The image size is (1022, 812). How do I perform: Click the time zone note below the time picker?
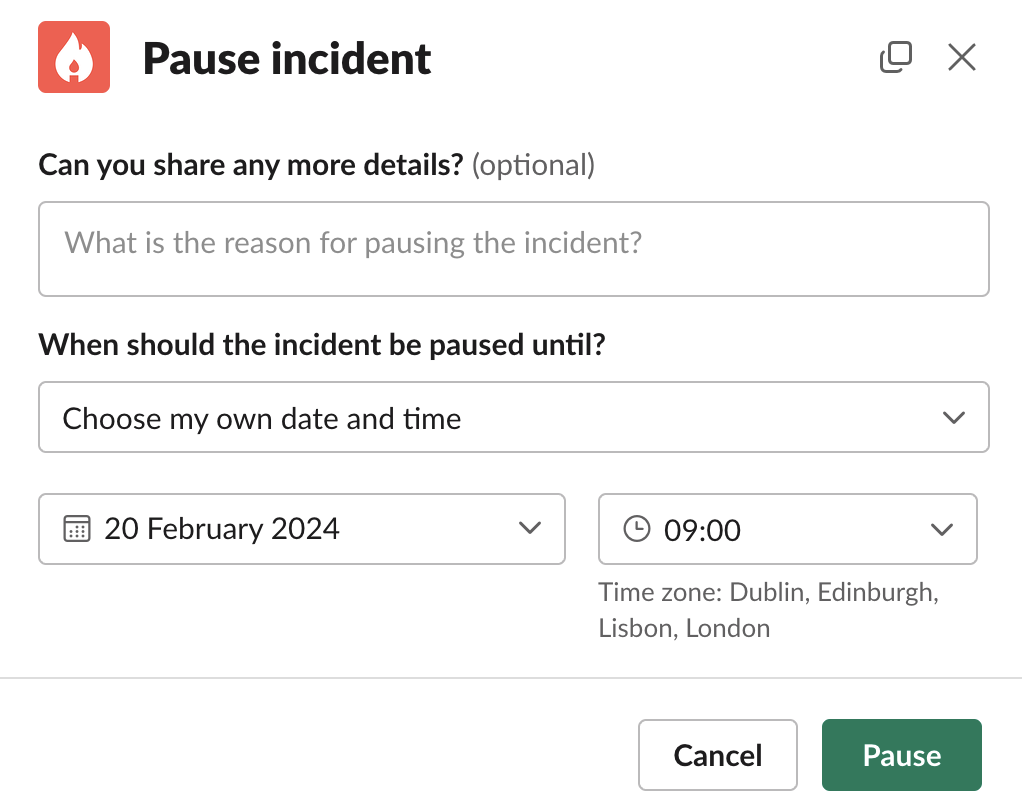pos(768,610)
